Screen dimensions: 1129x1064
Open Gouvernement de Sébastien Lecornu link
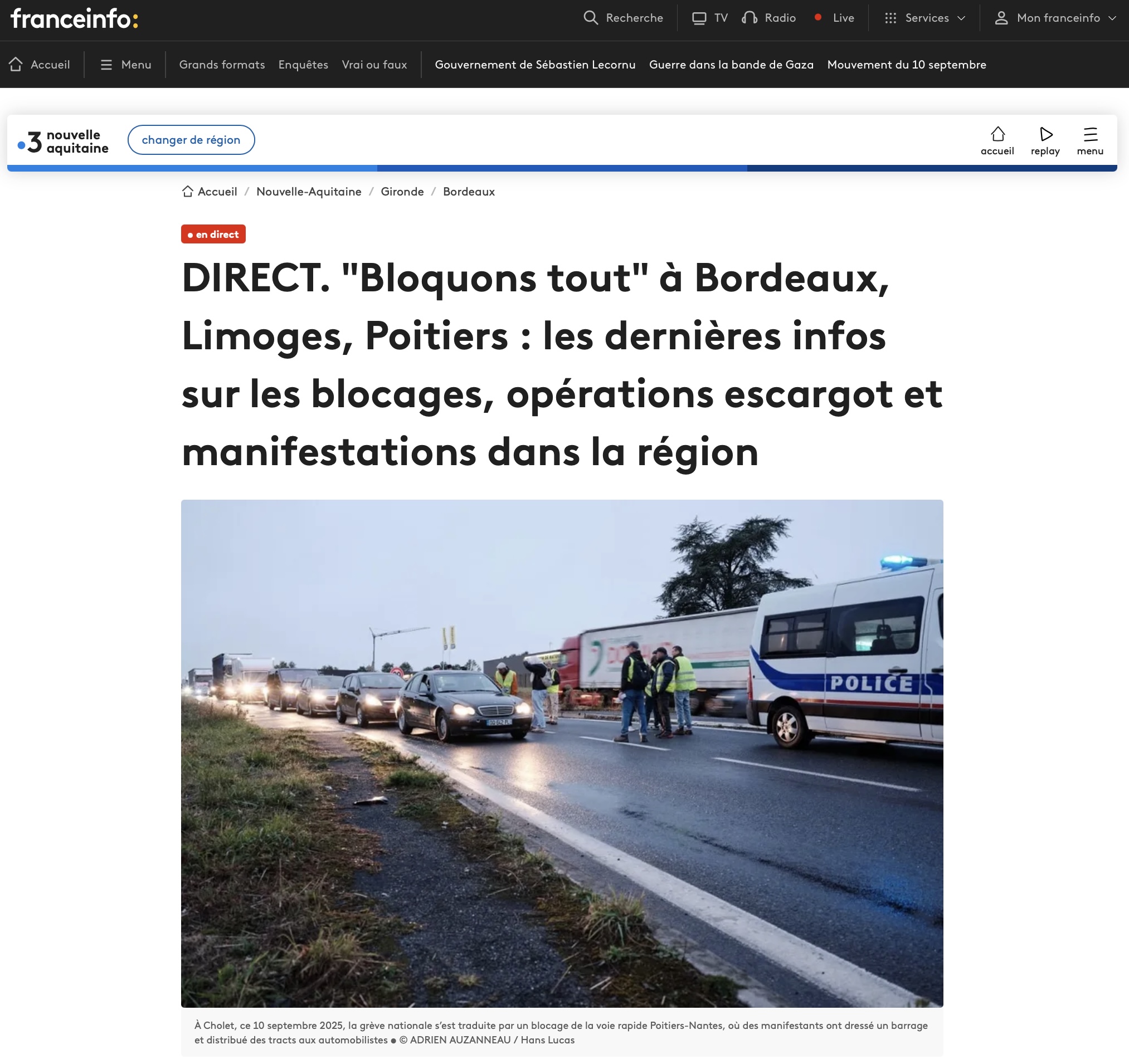pos(534,65)
